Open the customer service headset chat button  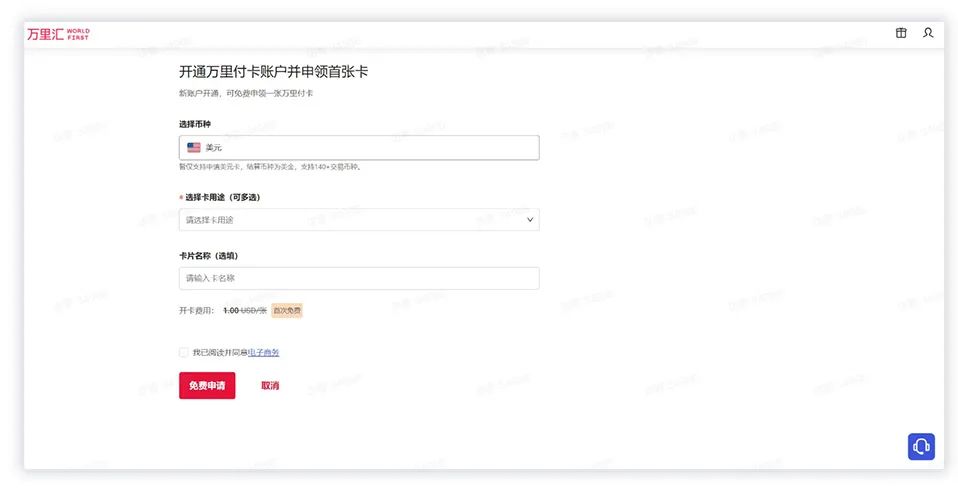tap(921, 447)
